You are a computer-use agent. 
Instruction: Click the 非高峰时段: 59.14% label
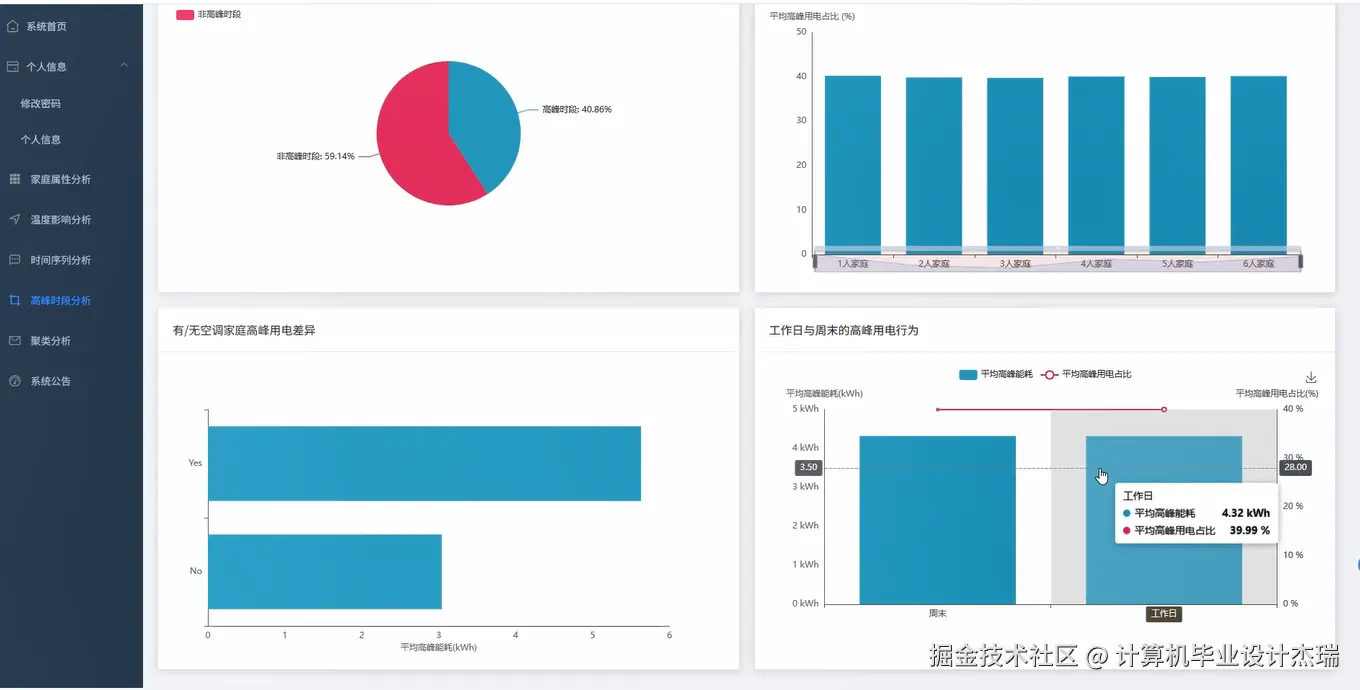coord(316,156)
